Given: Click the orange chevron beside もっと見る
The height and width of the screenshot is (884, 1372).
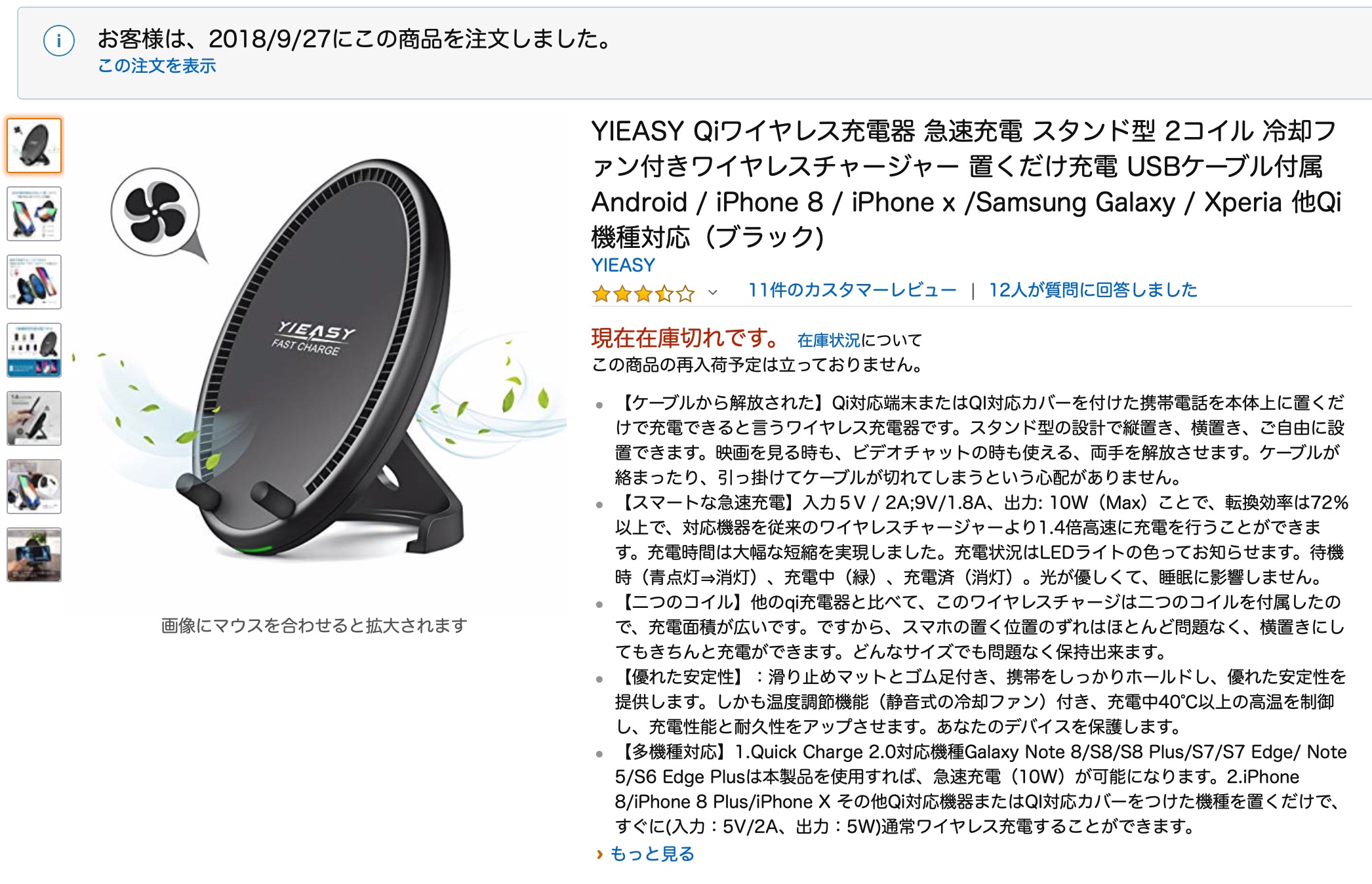Looking at the screenshot, I should pyautogui.click(x=599, y=854).
